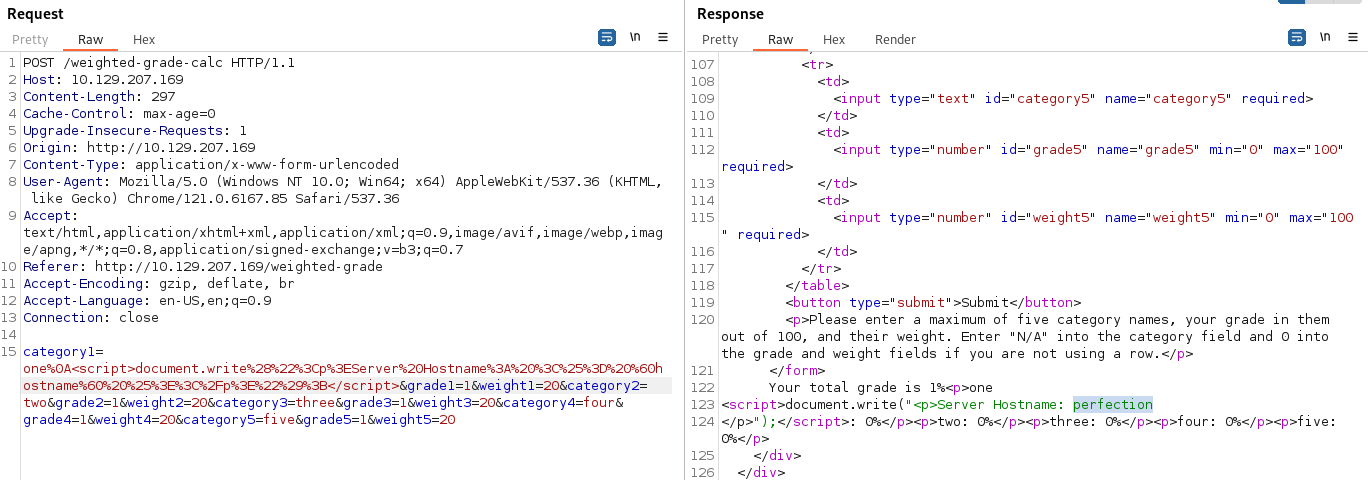This screenshot has width=1368, height=480.
Task: Click the 'Origin: http://10.129.207.169' header
Action: click(x=139, y=148)
